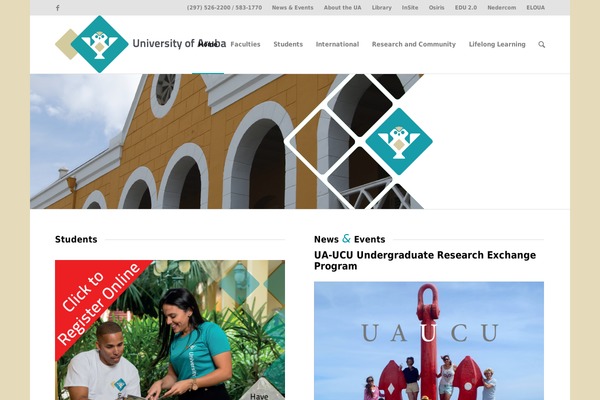Open Research and Community menu
Screen dimensions: 600x400
tap(414, 44)
